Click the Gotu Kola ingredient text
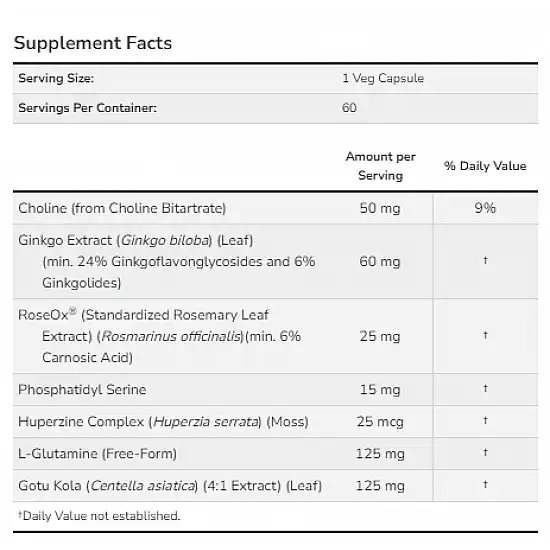 pyautogui.click(x=170, y=486)
